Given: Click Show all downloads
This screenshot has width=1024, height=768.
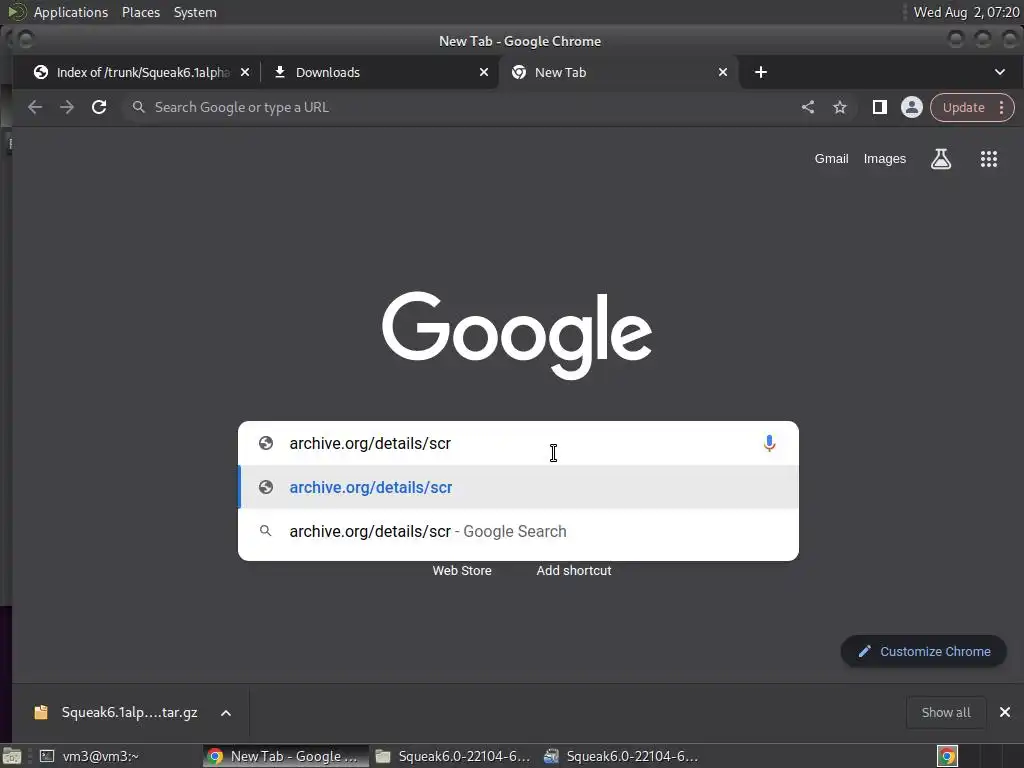Looking at the screenshot, I should [x=946, y=712].
